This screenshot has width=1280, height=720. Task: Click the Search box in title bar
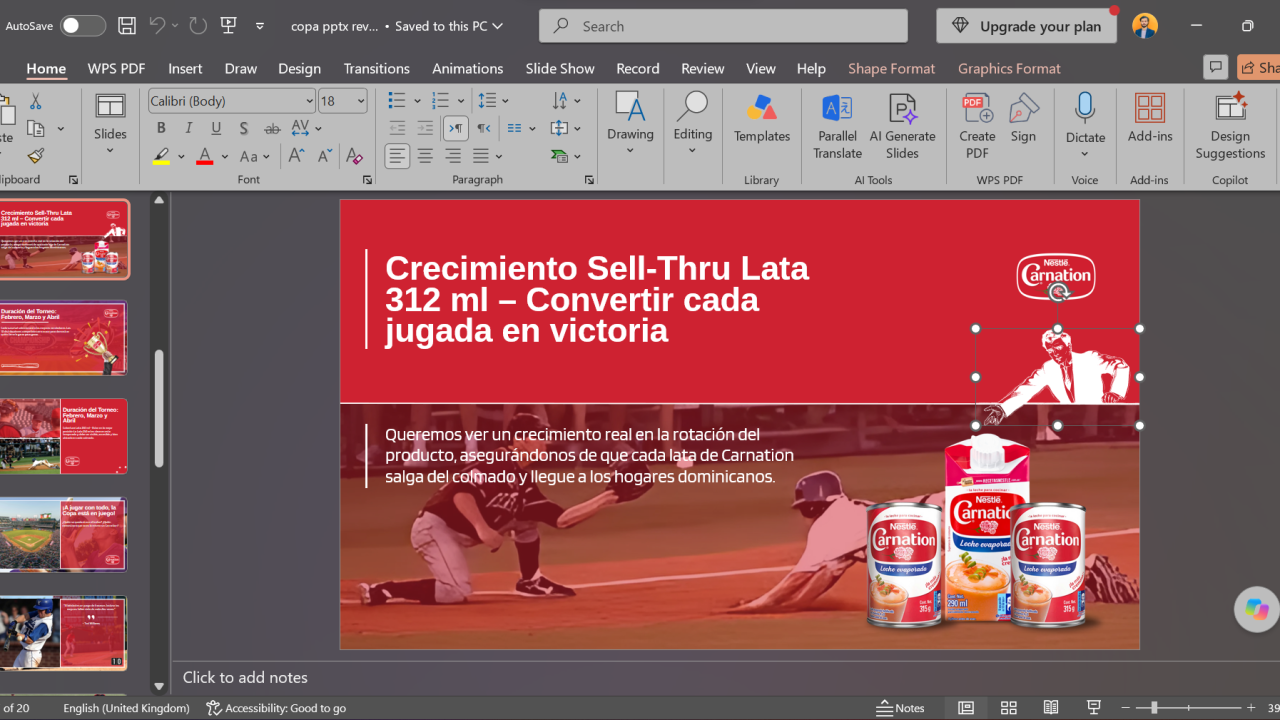pos(723,26)
